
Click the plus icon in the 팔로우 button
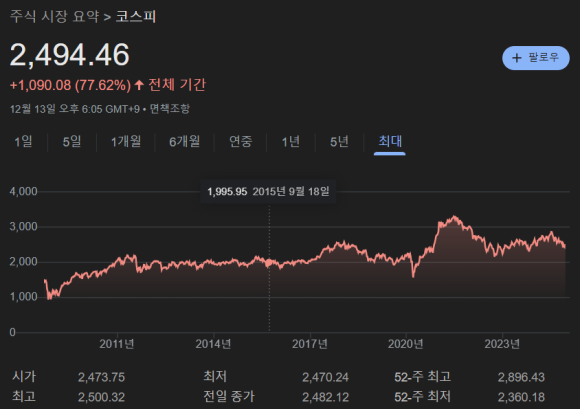coord(517,58)
